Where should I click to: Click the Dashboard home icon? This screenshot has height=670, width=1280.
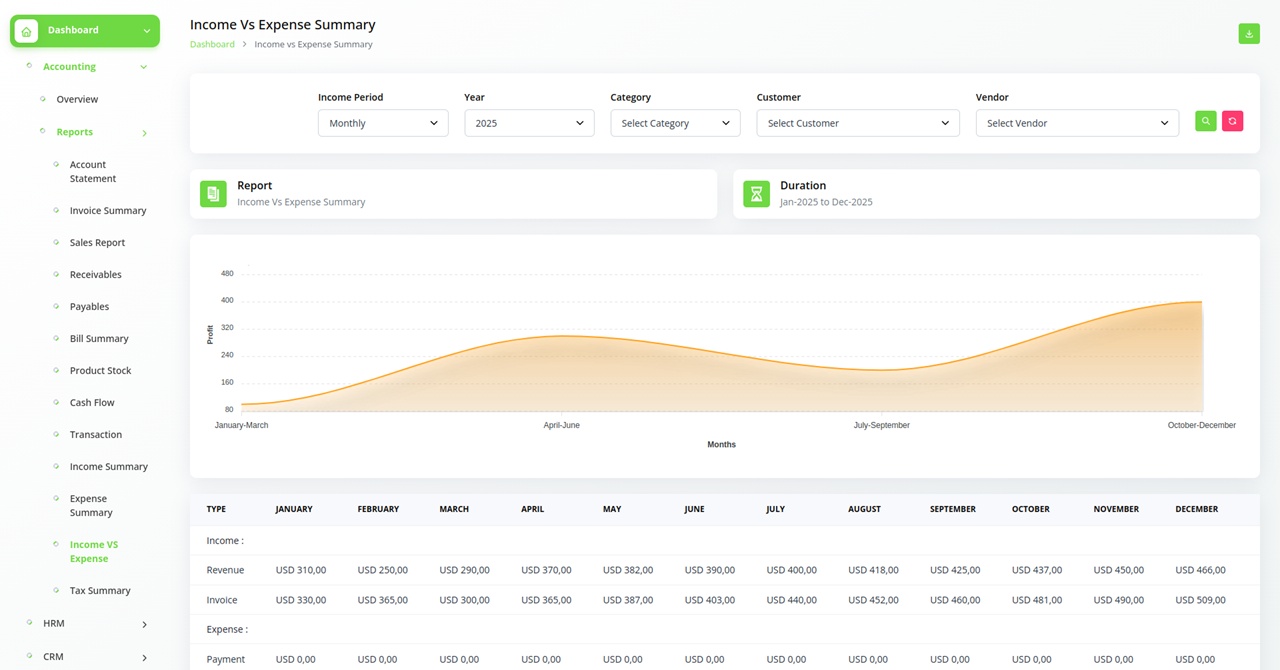click(26, 31)
